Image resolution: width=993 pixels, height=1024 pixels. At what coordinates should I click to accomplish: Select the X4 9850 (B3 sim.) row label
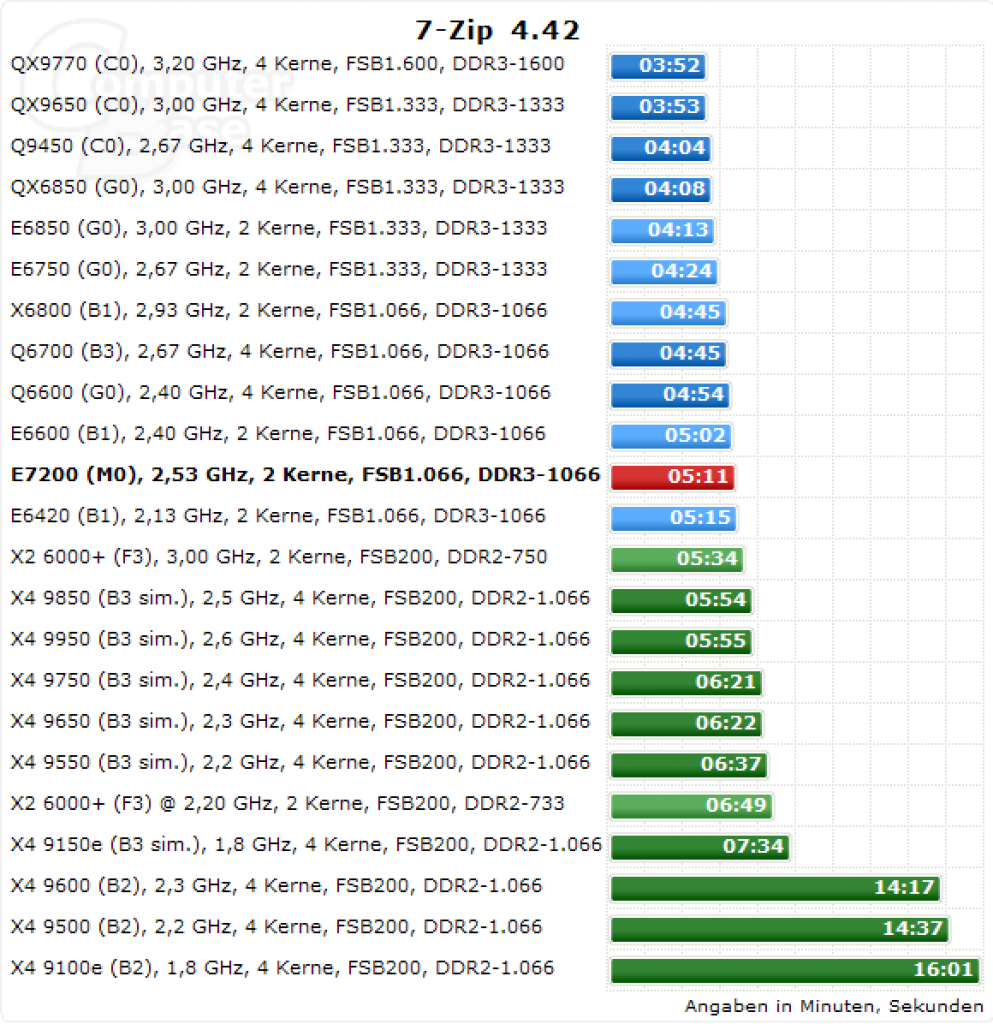click(x=300, y=599)
